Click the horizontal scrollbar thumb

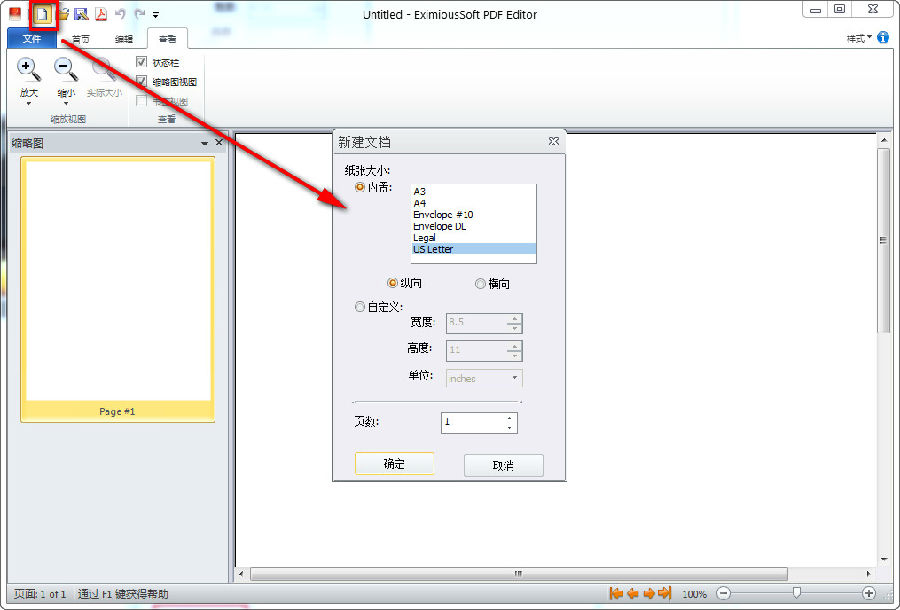pos(519,573)
